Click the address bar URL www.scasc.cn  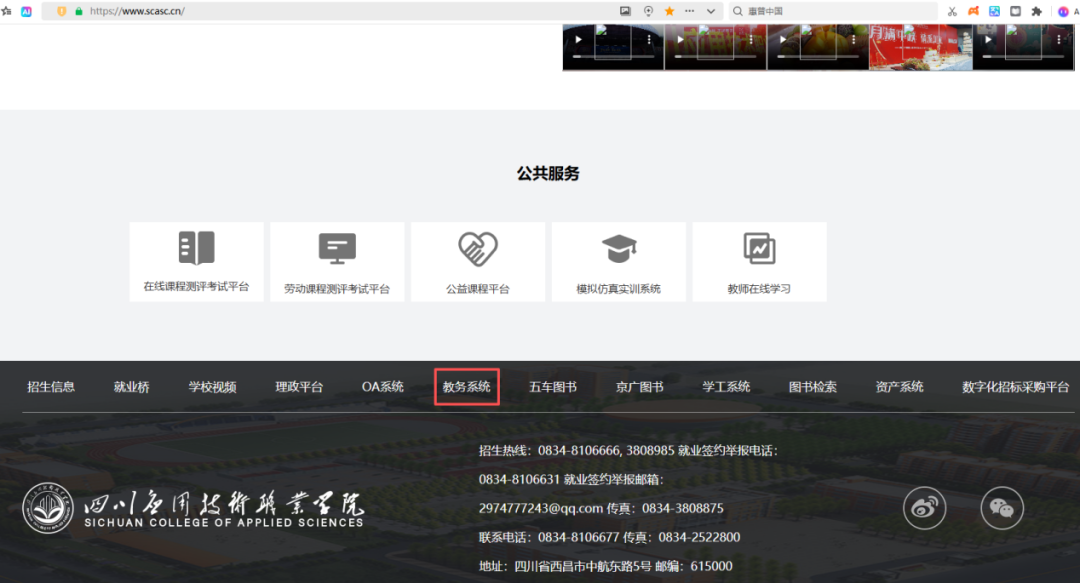137,11
